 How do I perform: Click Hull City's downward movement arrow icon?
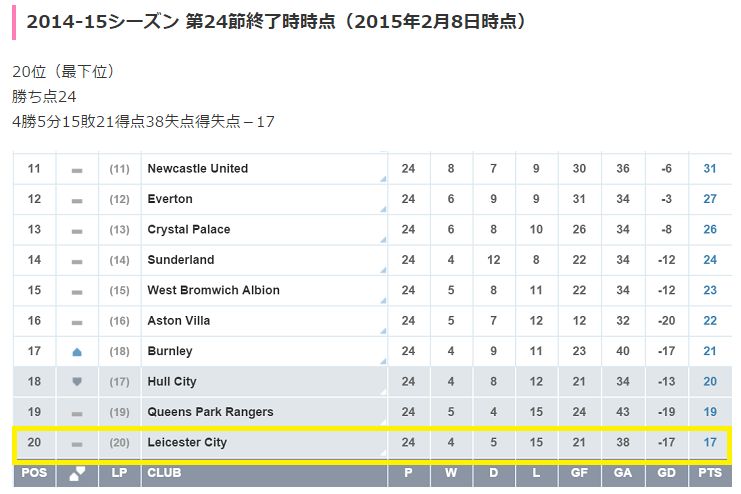(x=77, y=382)
